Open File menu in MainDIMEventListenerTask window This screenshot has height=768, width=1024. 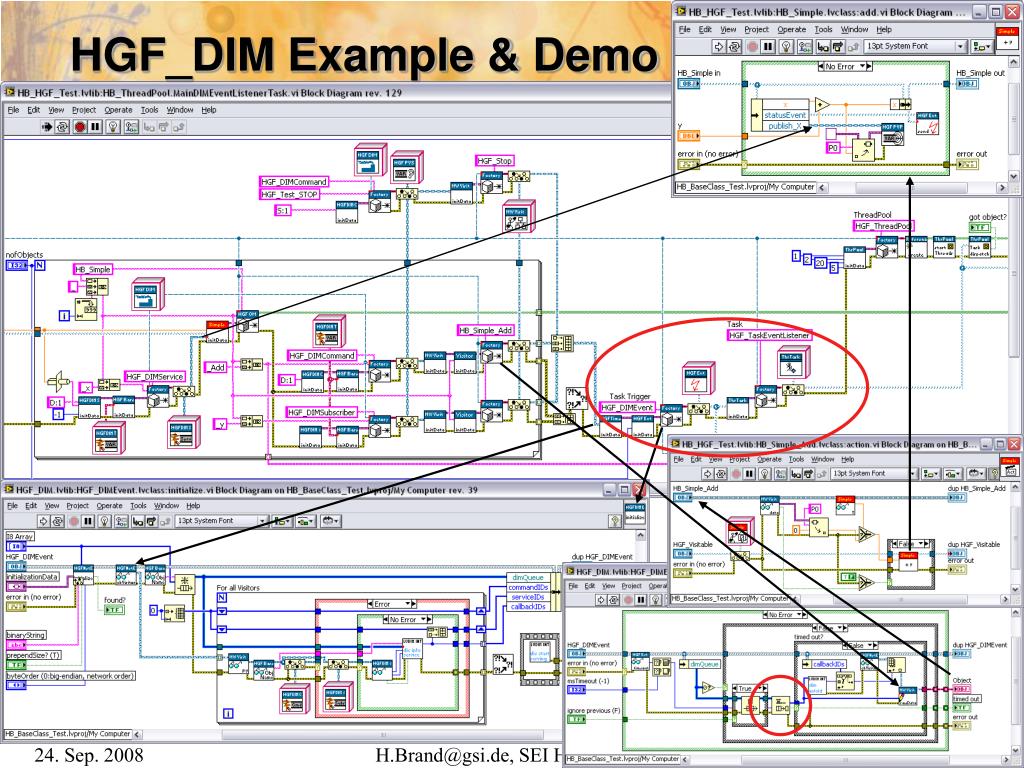click(x=13, y=110)
